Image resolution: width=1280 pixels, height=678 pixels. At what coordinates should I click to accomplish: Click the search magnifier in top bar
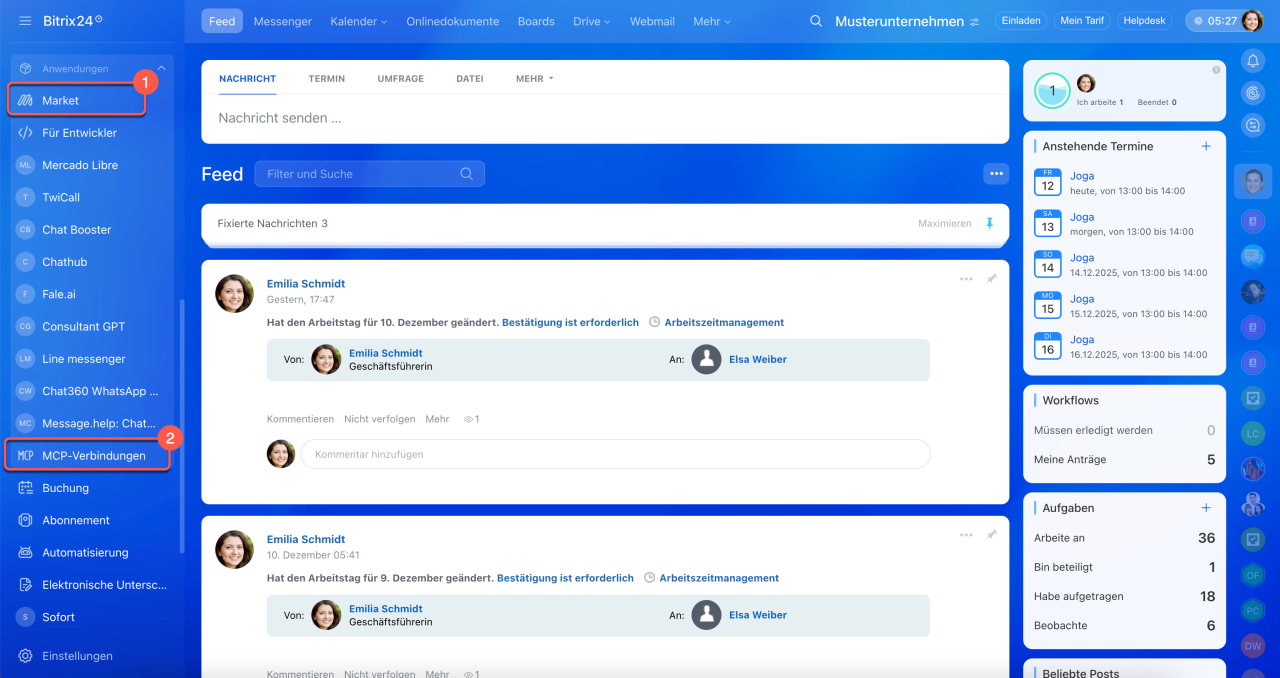click(816, 21)
